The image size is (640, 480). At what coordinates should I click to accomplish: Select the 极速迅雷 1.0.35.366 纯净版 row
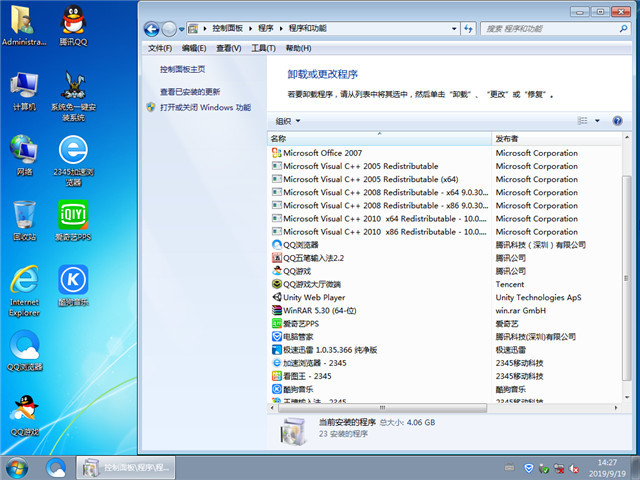coord(380,350)
